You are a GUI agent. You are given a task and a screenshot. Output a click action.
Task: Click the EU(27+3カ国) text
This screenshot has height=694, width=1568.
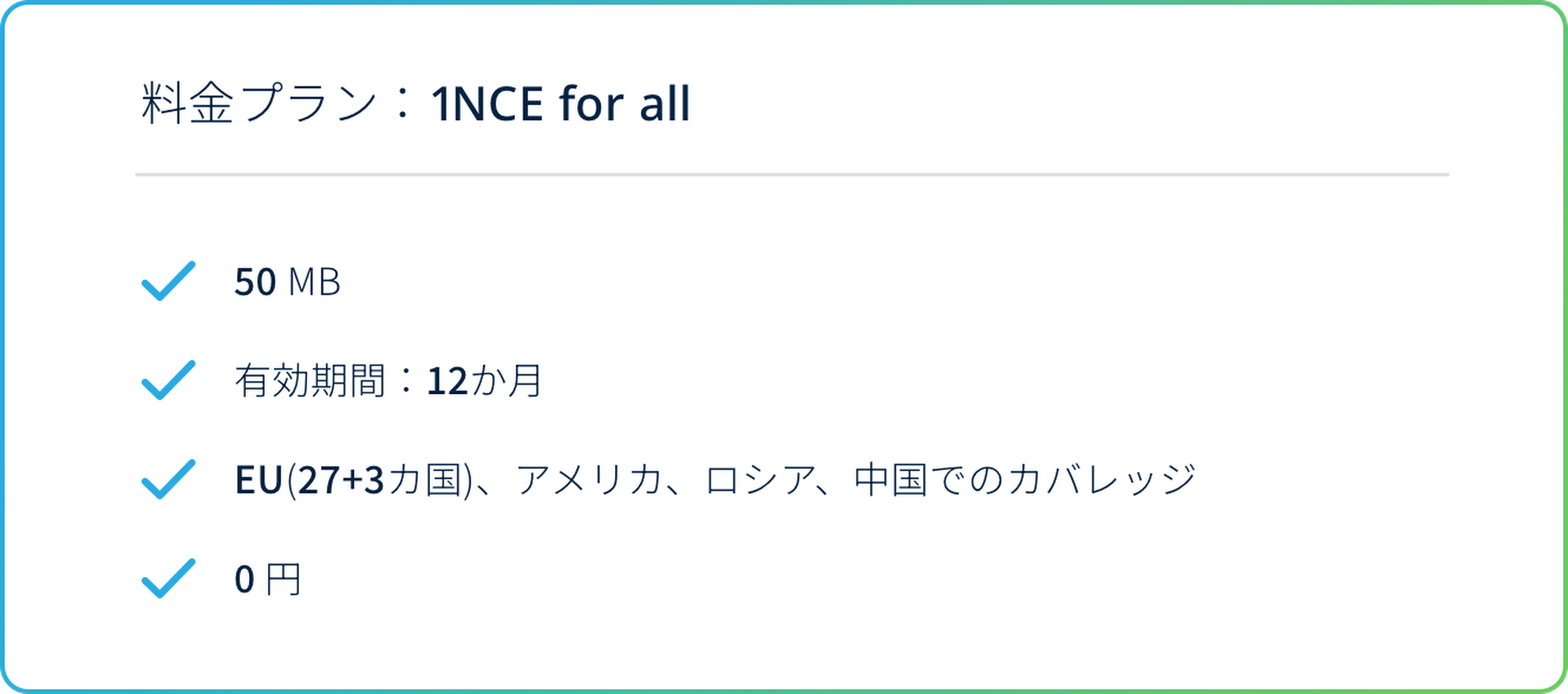[354, 480]
